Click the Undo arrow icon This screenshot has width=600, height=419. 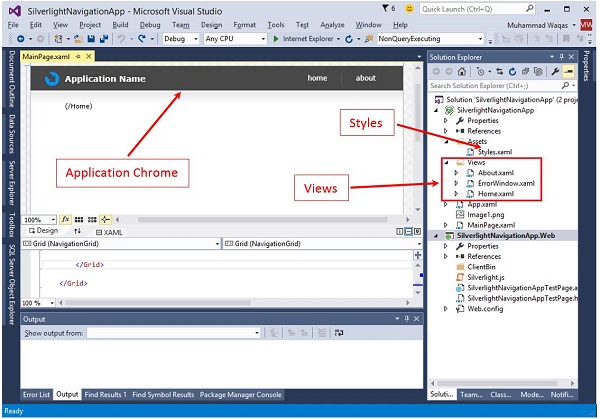click(x=121, y=39)
